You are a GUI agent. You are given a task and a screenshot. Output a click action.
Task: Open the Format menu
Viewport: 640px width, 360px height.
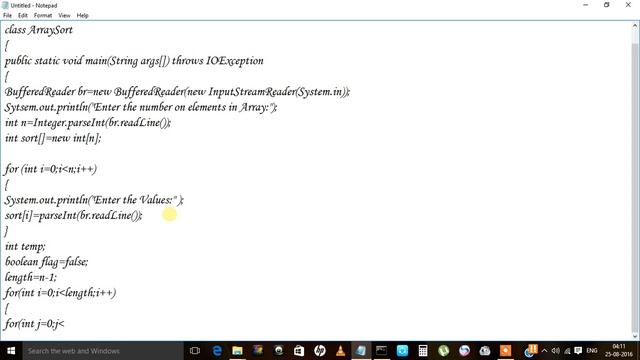(x=43, y=16)
